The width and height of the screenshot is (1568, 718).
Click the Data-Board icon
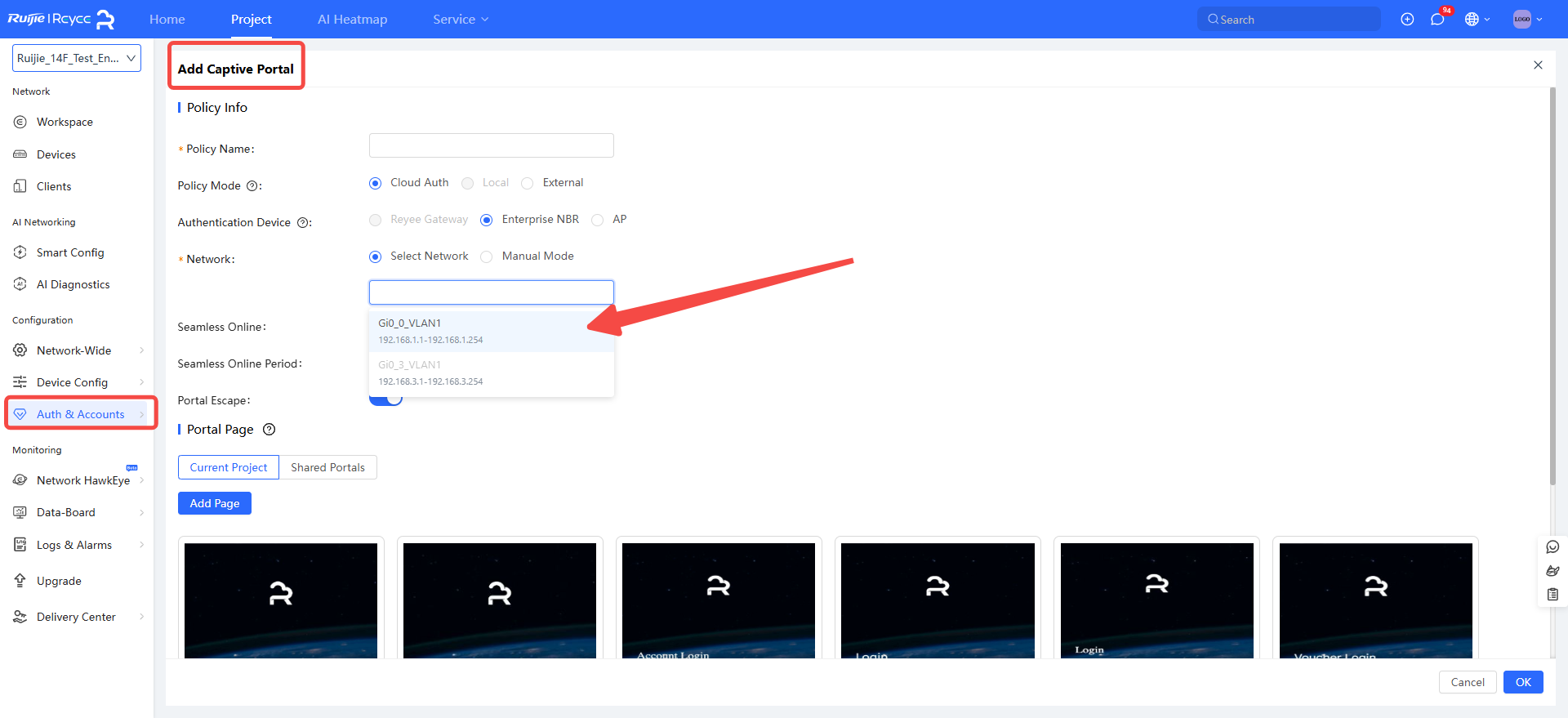(20, 512)
